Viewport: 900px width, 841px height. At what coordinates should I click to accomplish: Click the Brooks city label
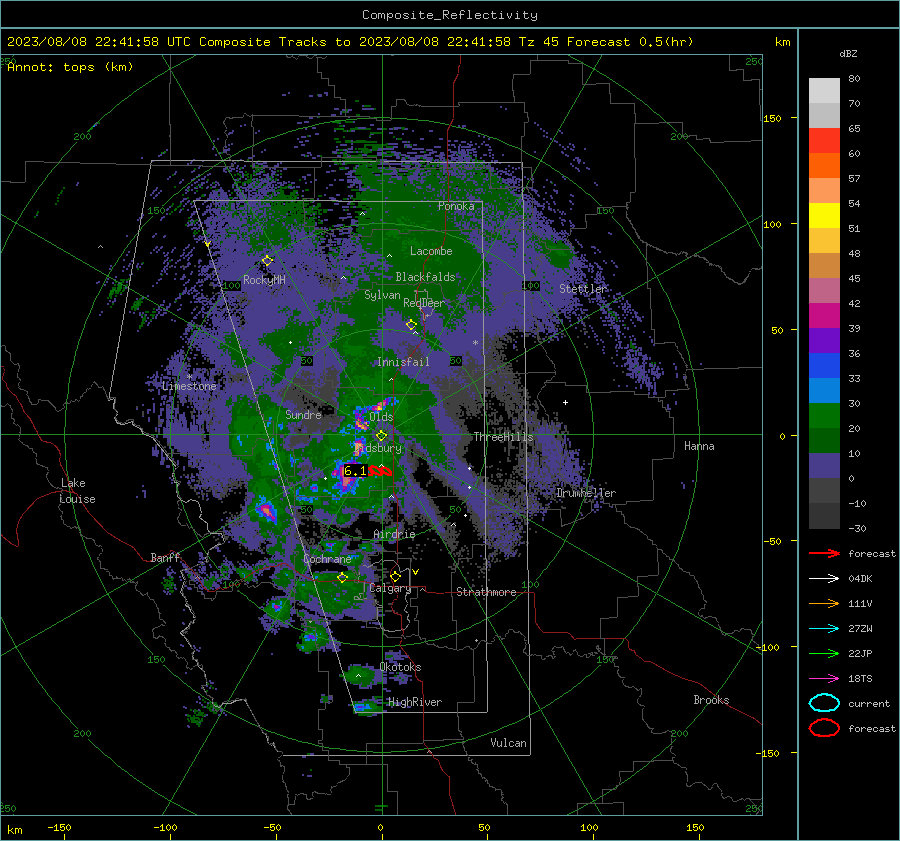pos(711,700)
